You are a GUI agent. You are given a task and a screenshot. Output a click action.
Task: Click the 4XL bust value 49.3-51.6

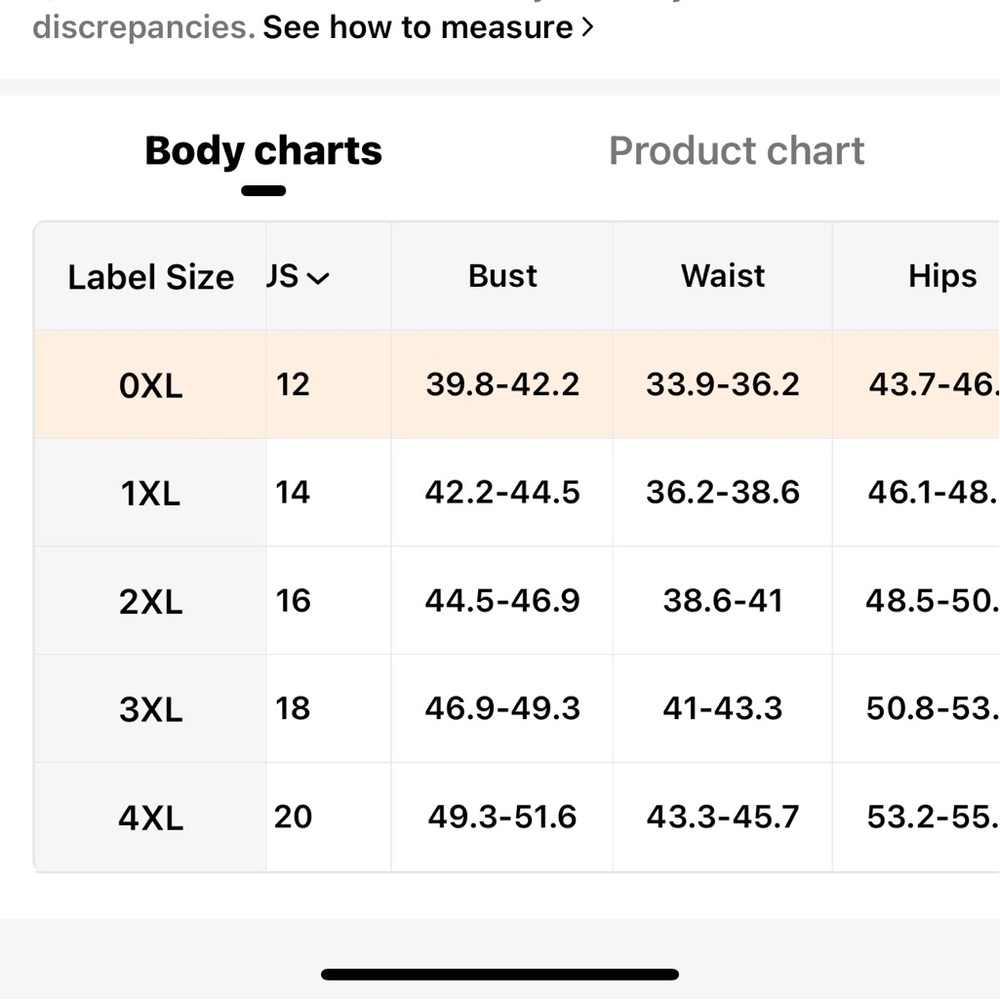[x=503, y=817]
